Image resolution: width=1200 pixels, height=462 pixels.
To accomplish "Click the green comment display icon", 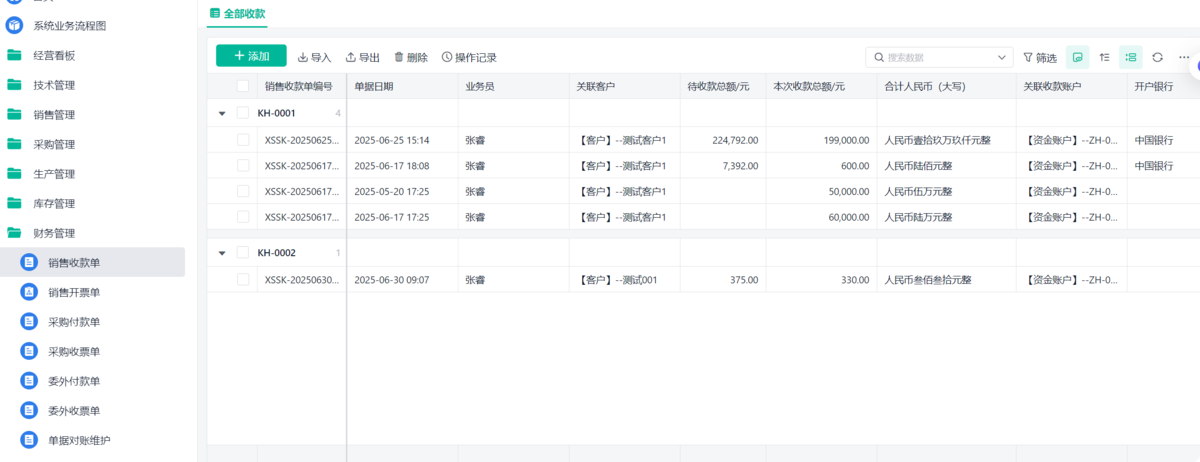I will pos(1077,58).
